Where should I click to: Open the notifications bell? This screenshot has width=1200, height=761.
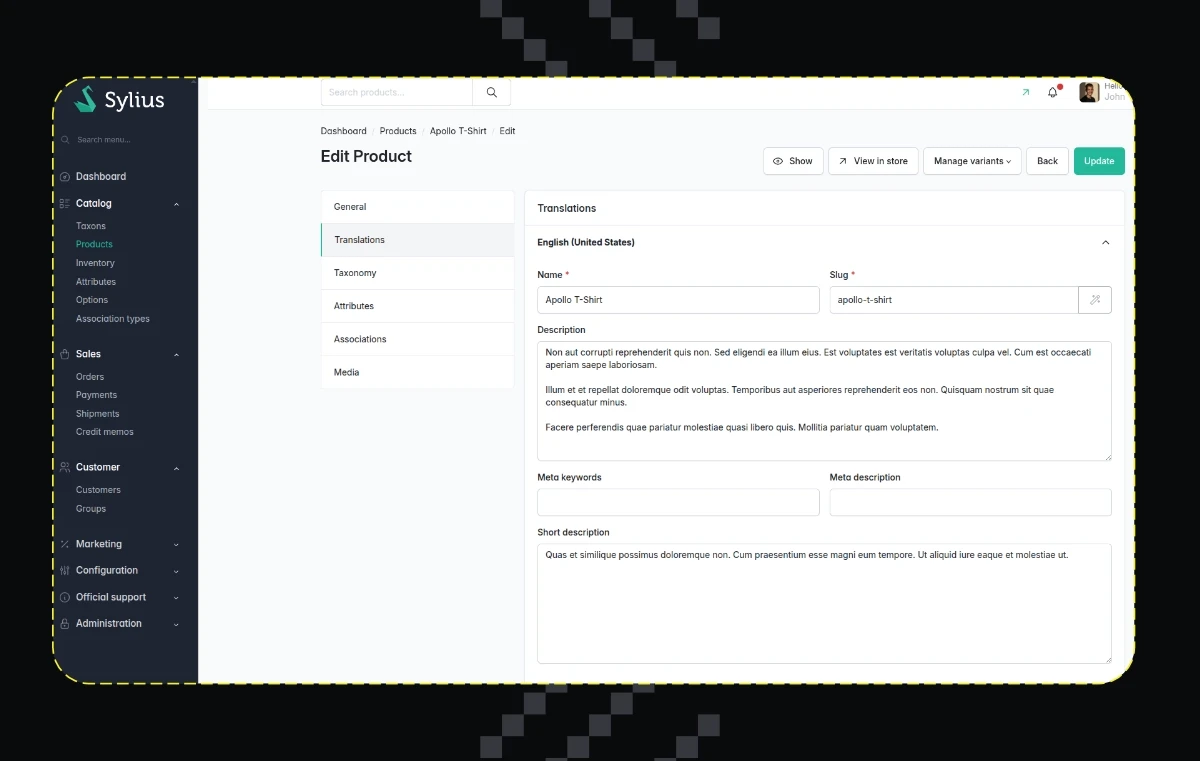tap(1053, 92)
